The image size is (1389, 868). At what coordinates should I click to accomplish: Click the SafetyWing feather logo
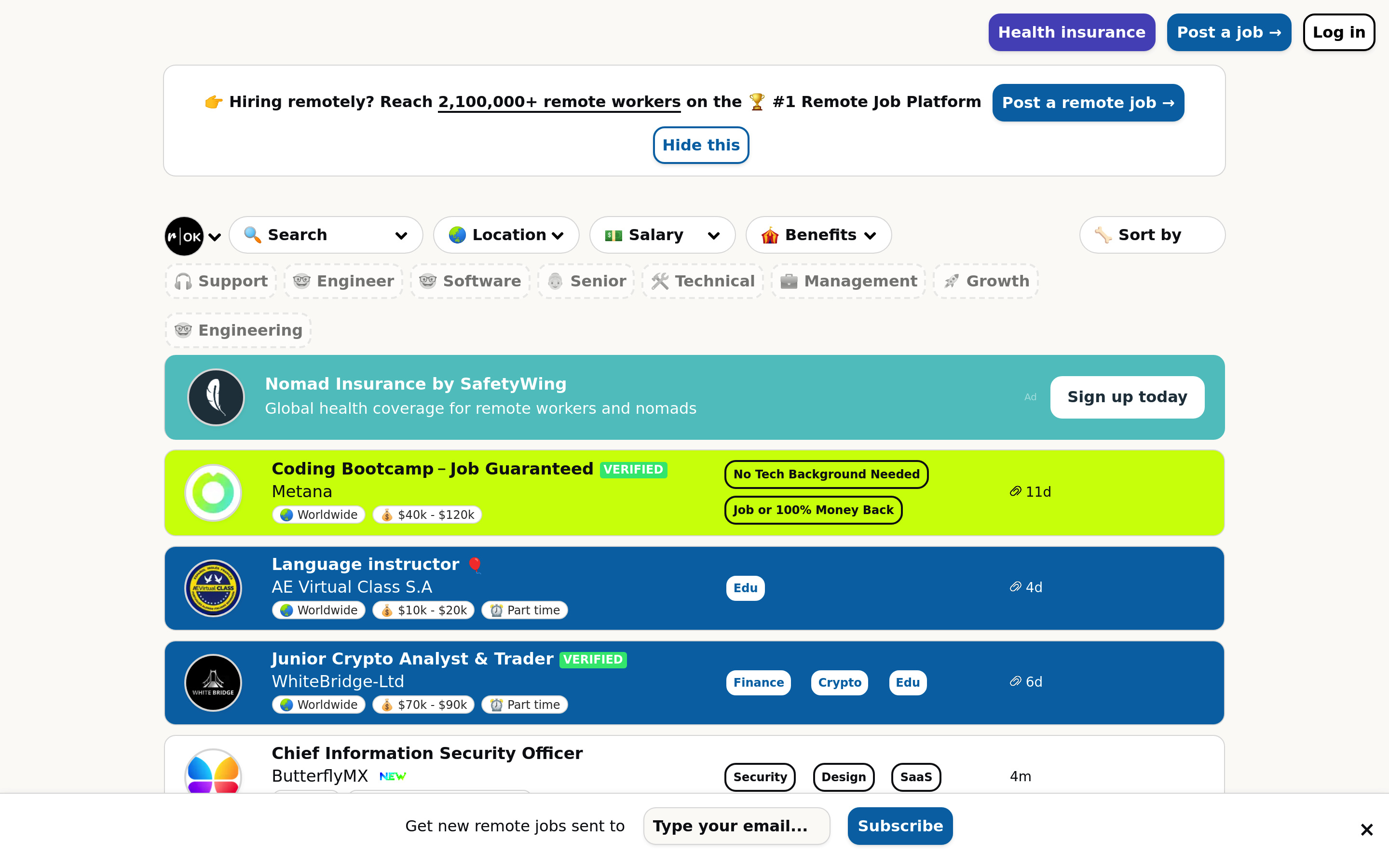(x=216, y=397)
